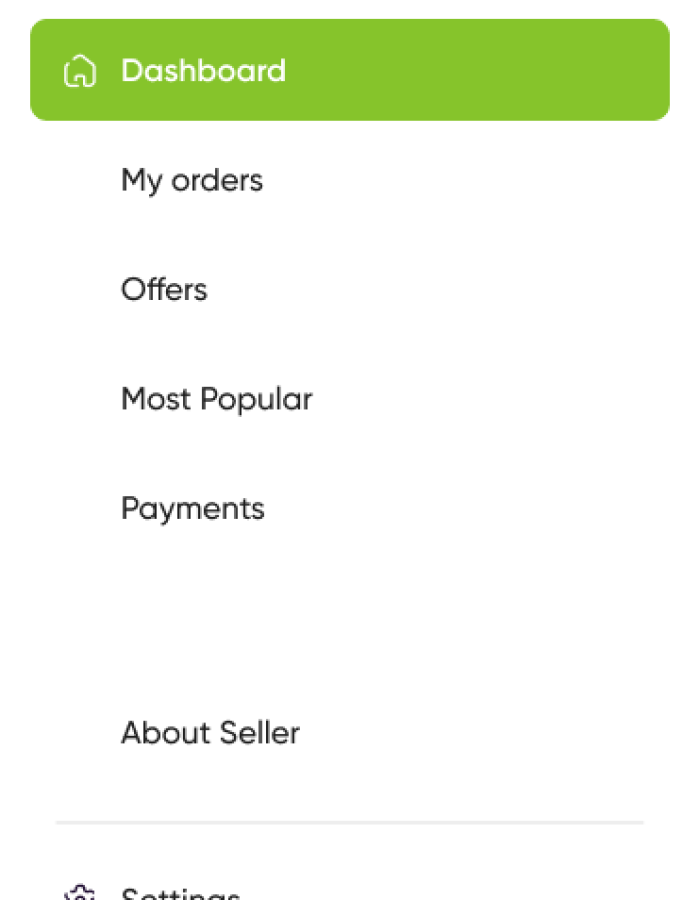Click the green Dashboard button

click(x=349, y=70)
